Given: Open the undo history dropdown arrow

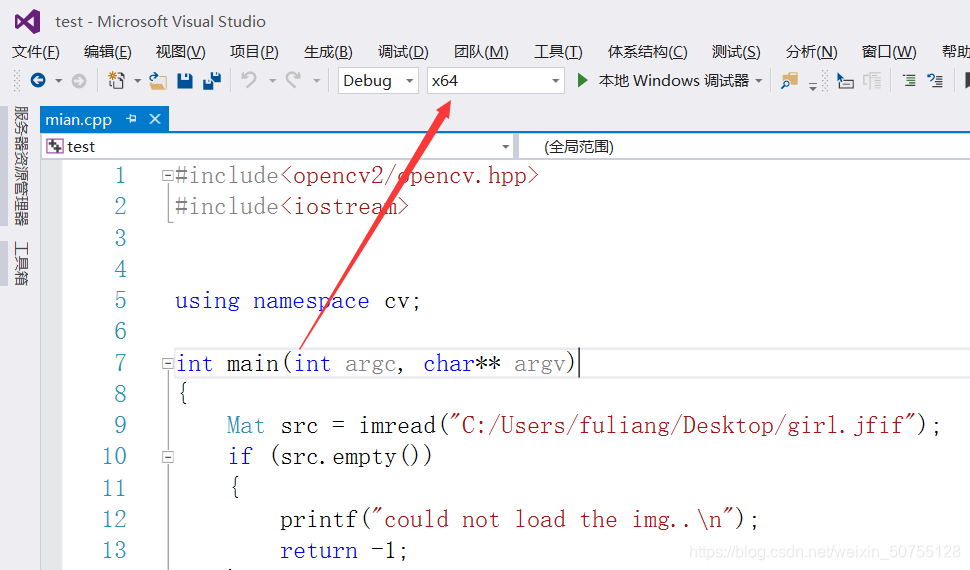Looking at the screenshot, I should [272, 81].
